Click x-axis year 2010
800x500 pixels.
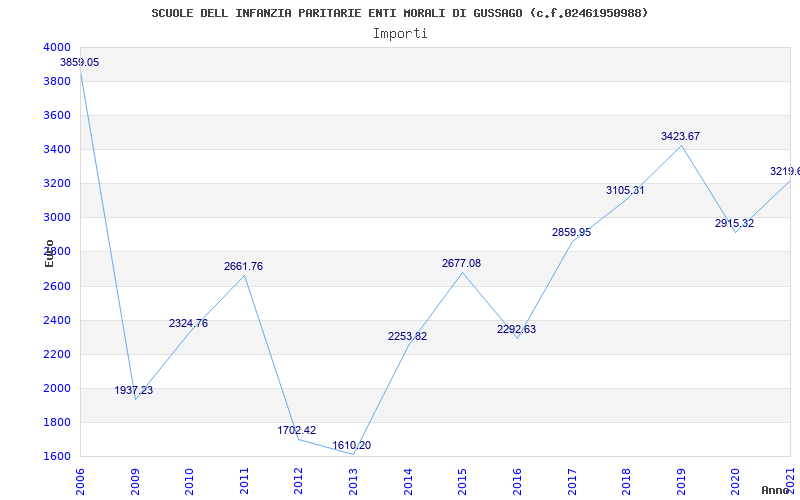tap(189, 481)
